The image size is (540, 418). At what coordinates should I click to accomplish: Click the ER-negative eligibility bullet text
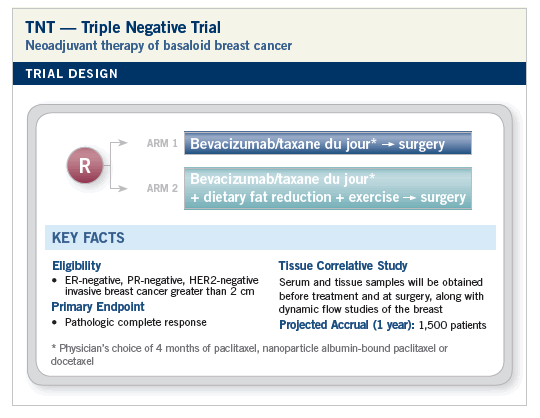pos(162,286)
